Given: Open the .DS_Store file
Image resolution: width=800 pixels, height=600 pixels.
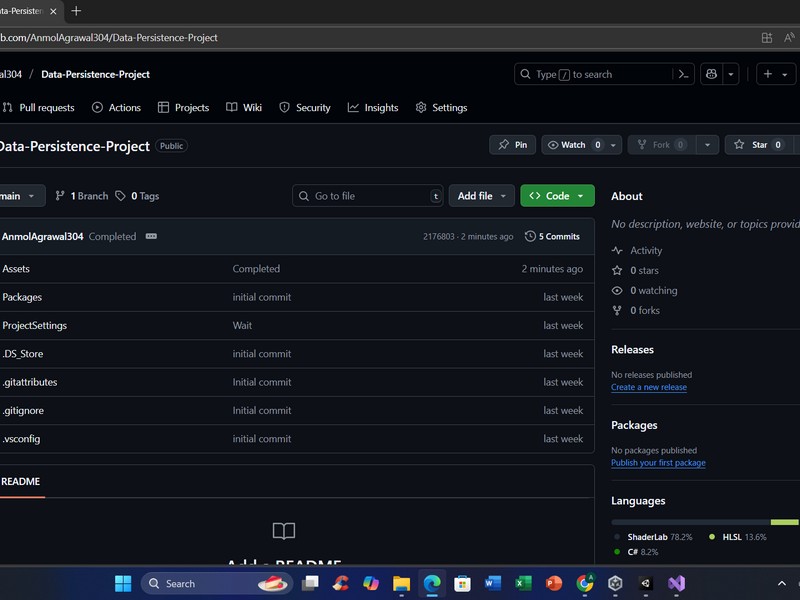Looking at the screenshot, I should pos(22,354).
